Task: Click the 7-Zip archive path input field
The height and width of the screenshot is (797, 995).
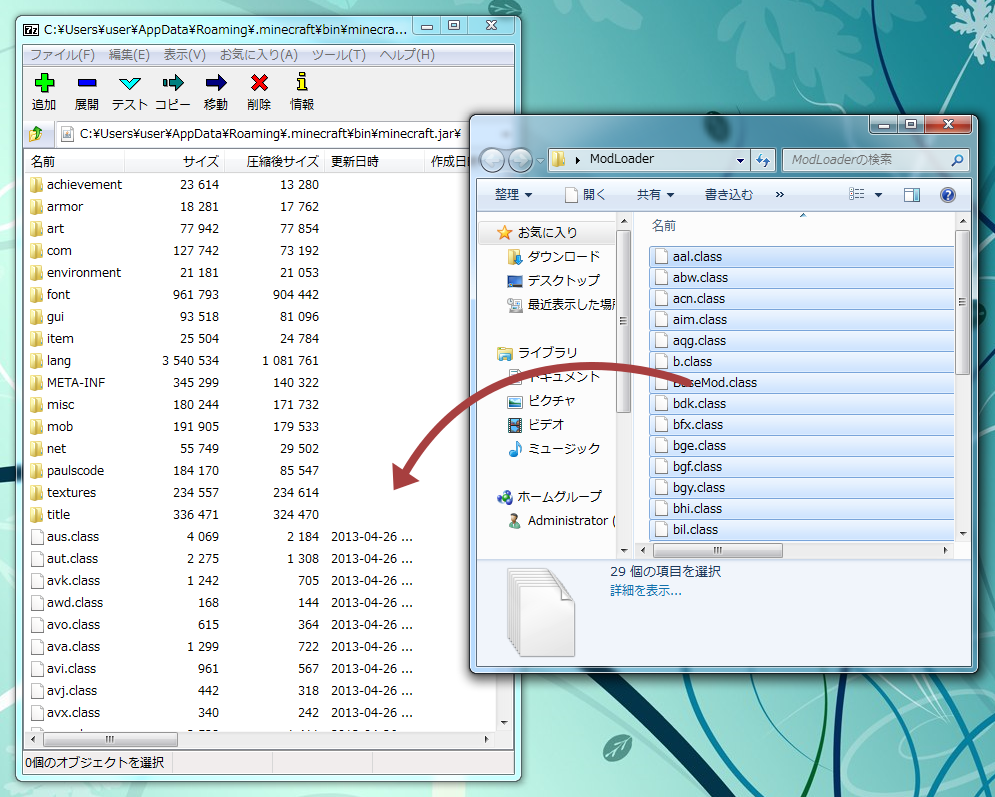Action: click(x=270, y=134)
